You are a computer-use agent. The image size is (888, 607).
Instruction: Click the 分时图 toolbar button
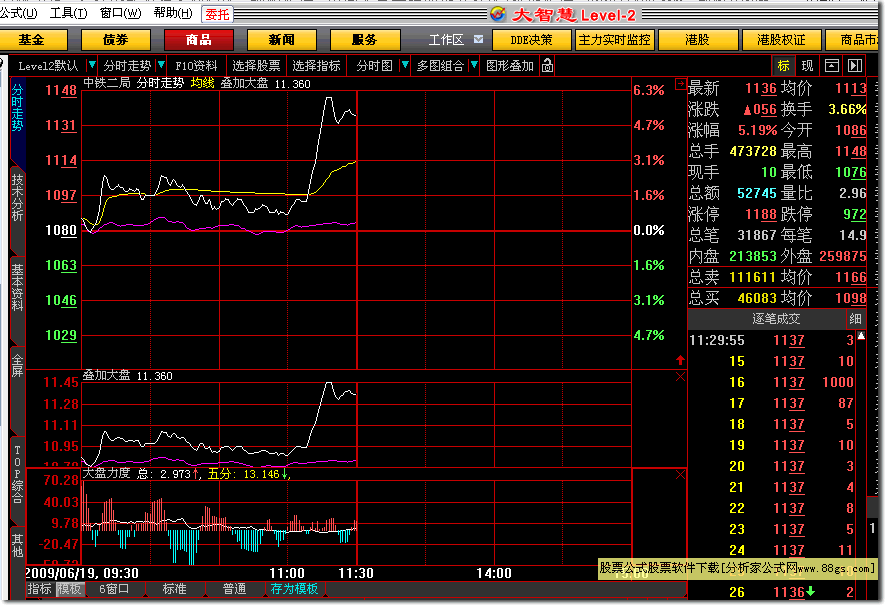click(x=374, y=66)
